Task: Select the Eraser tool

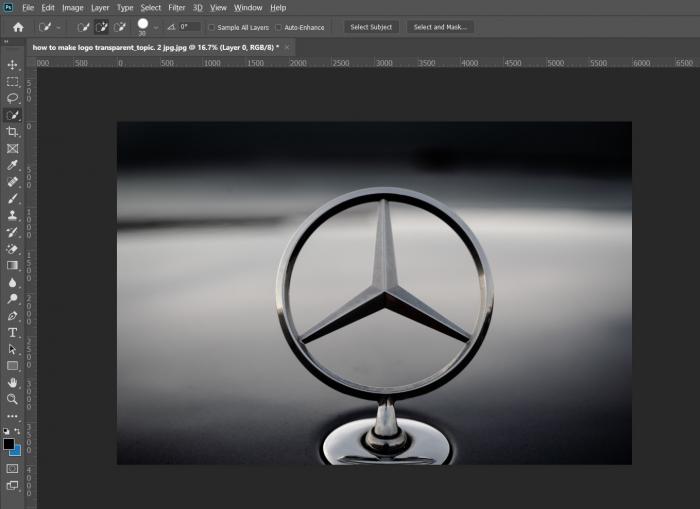Action: tap(12, 249)
